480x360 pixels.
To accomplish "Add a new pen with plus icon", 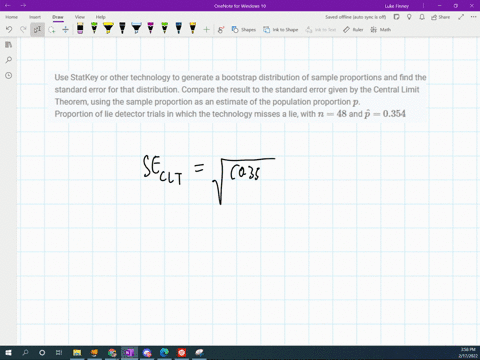I will pos(206,30).
